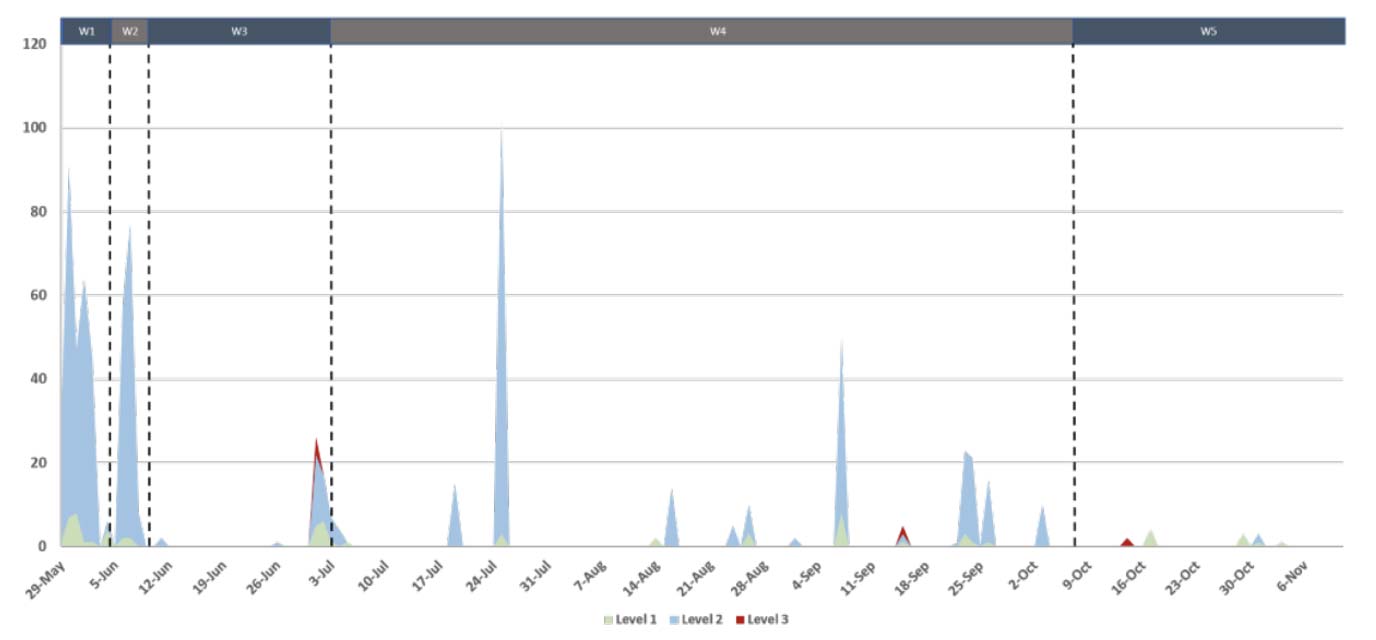Click the W5 period header label

click(x=1208, y=31)
